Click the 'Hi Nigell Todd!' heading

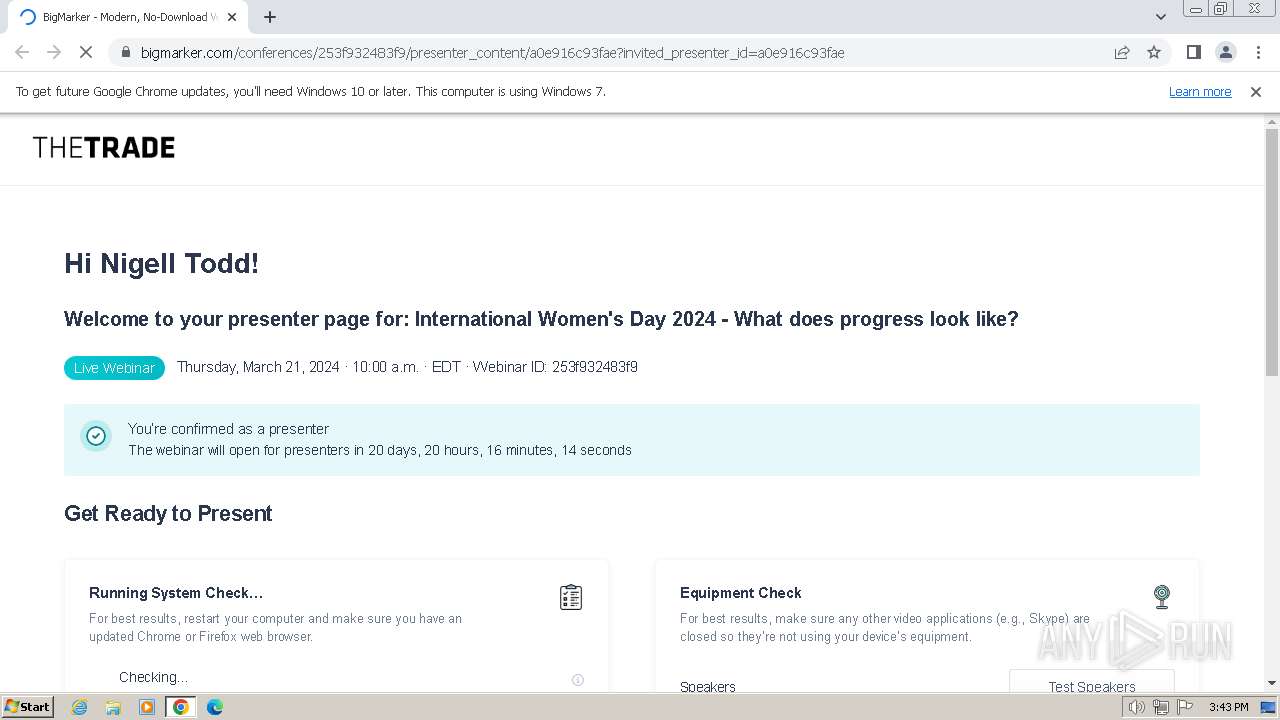coord(162,264)
